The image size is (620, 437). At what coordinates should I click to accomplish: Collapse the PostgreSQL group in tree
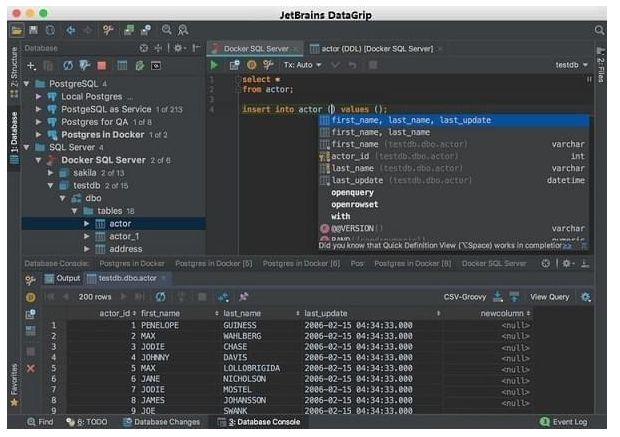pyautogui.click(x=26, y=83)
